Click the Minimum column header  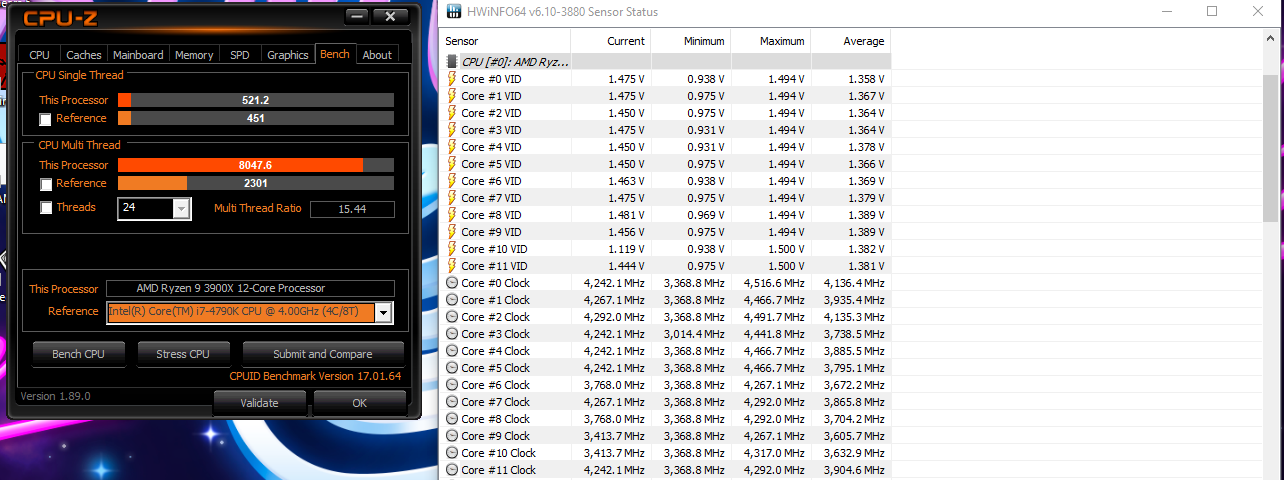click(691, 41)
